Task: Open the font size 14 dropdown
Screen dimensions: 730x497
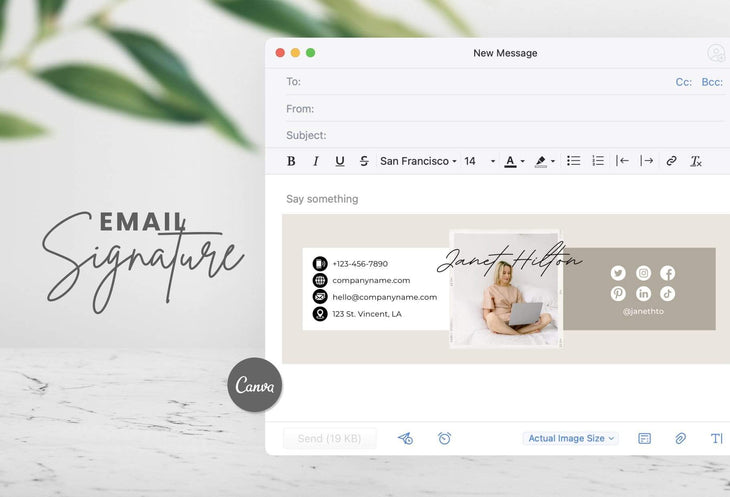Action: [479, 161]
